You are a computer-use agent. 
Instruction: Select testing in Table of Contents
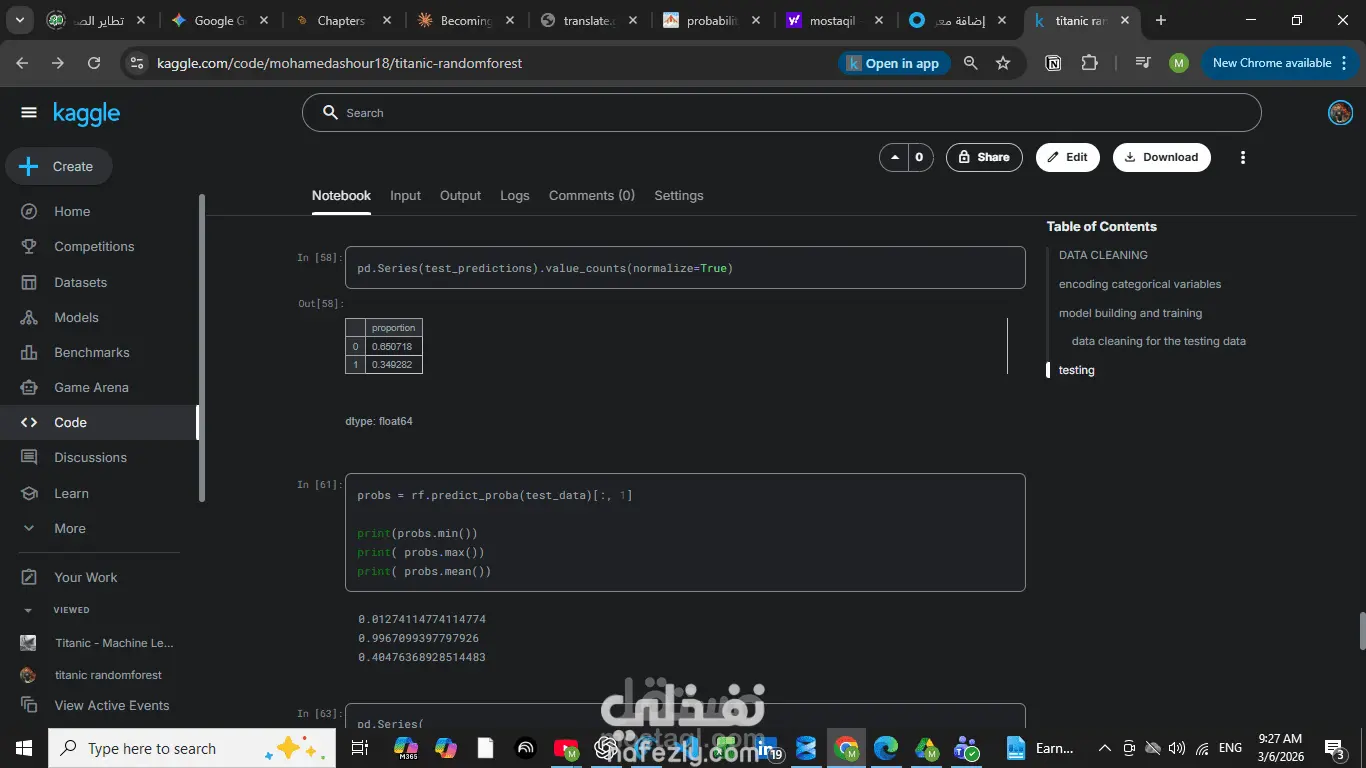click(x=1077, y=370)
